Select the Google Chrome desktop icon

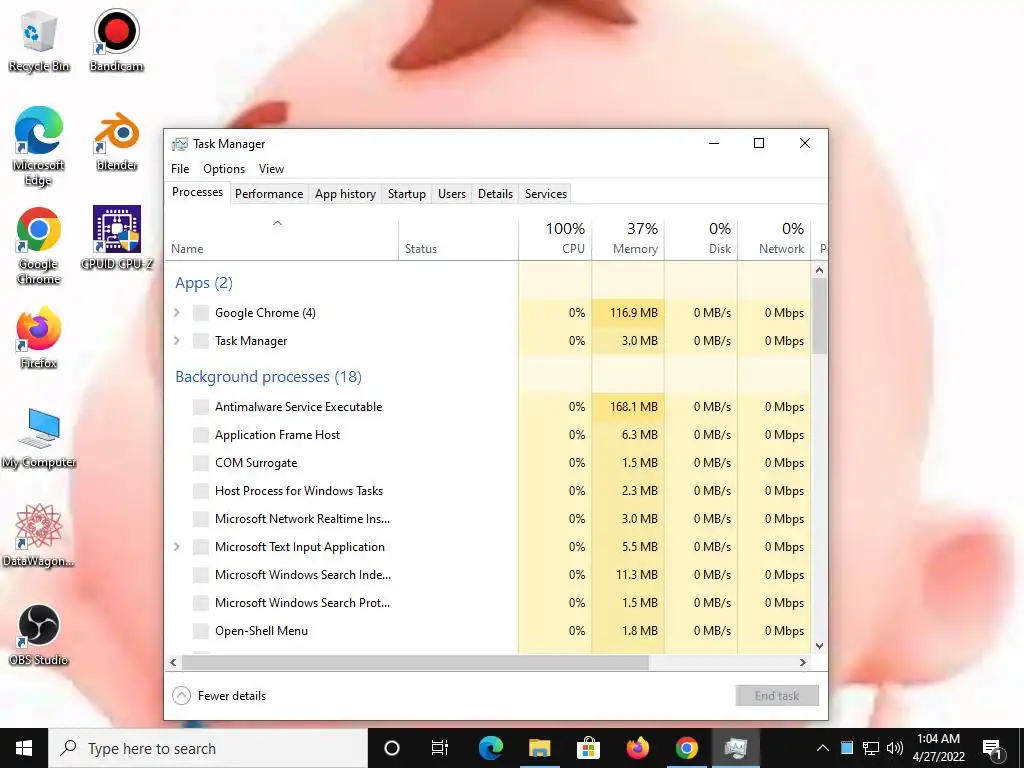(x=39, y=246)
